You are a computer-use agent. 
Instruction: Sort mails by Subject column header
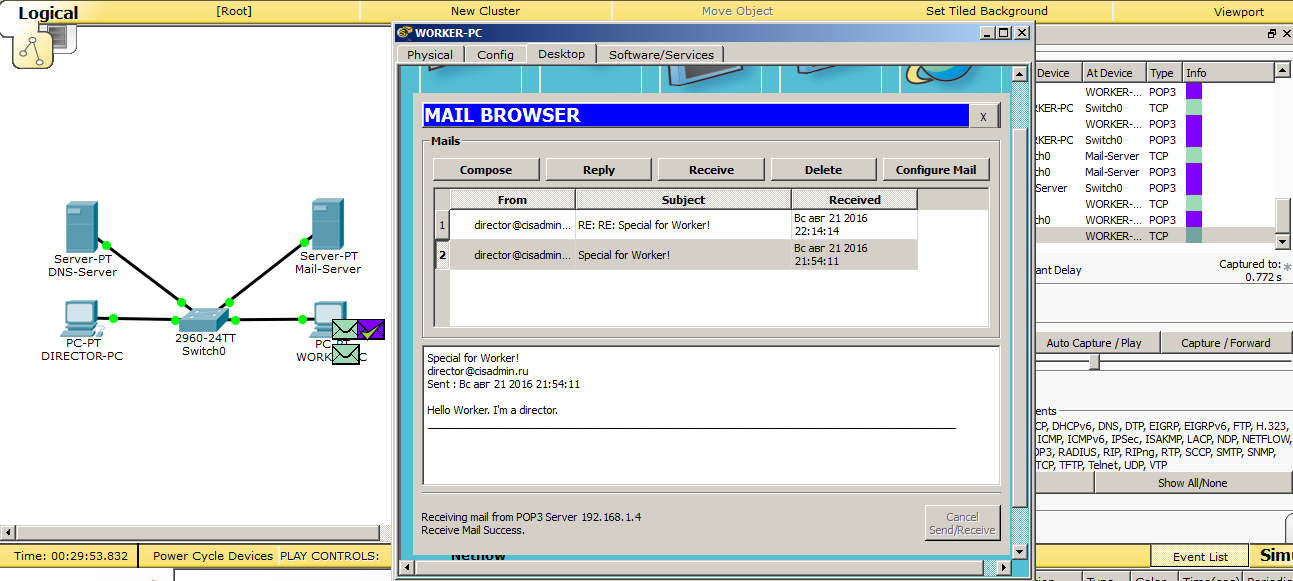pyautogui.click(x=683, y=200)
